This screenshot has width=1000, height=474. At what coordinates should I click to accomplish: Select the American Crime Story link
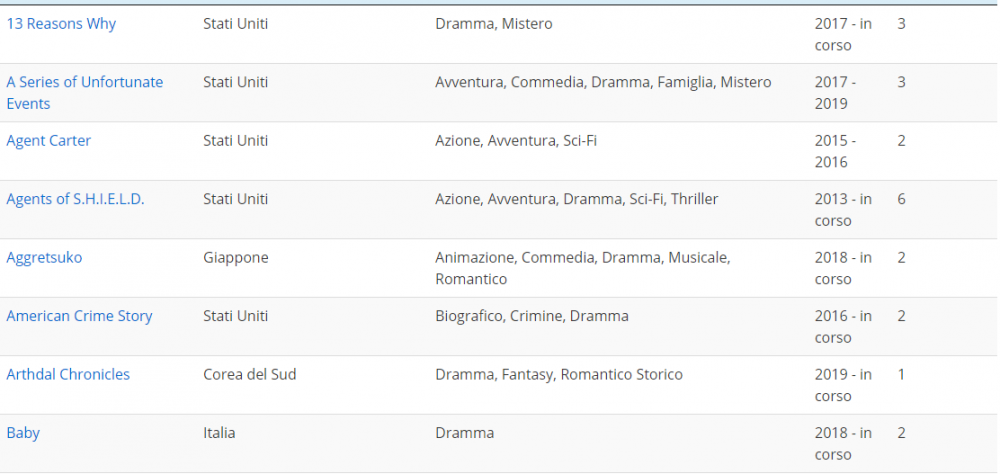(79, 316)
